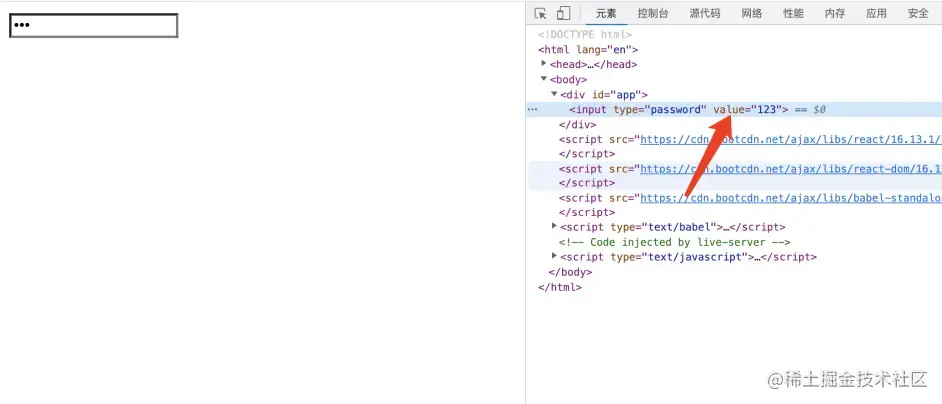Open the 内存 tab
The width and height of the screenshot is (942, 404).
click(x=835, y=13)
